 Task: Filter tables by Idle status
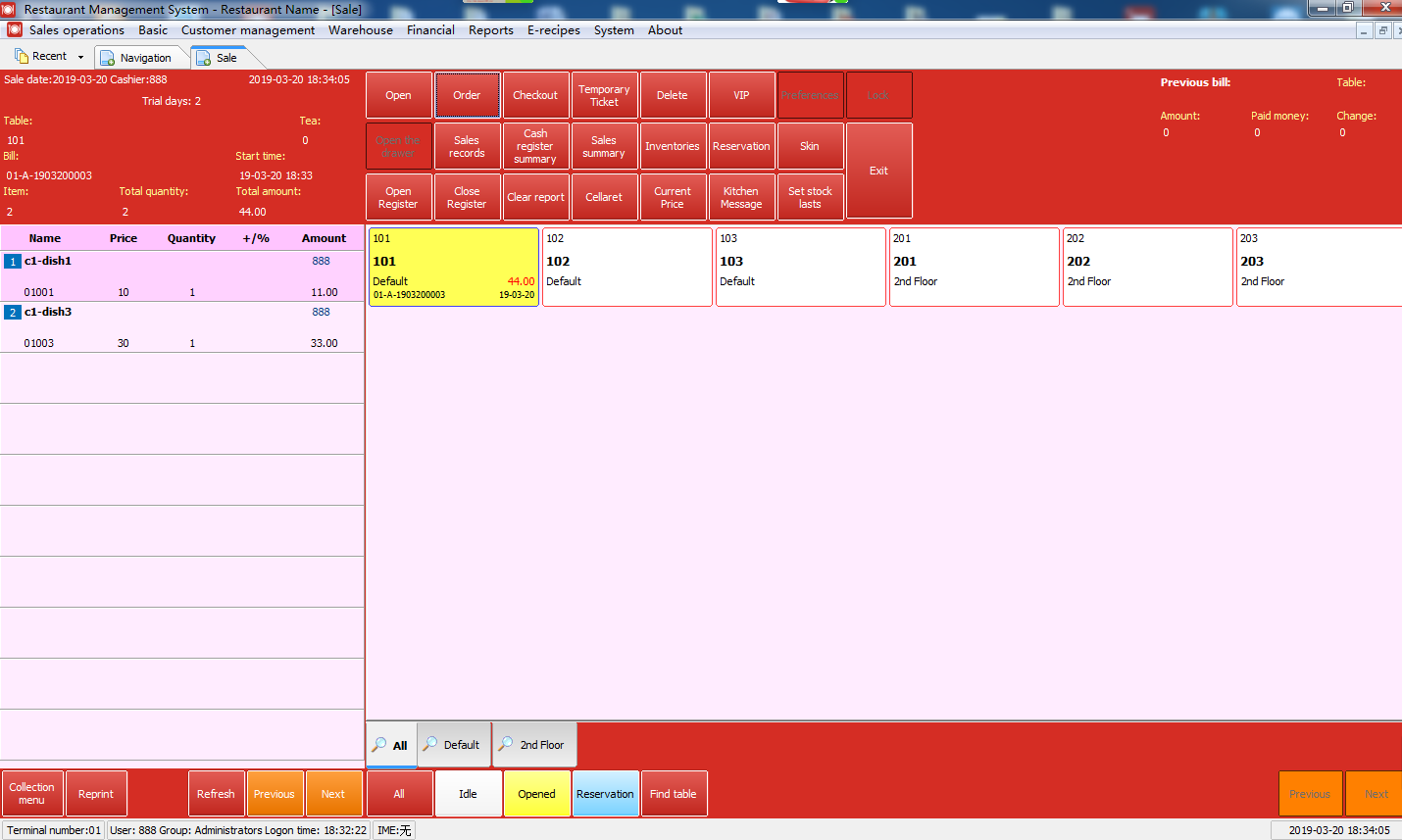point(468,794)
